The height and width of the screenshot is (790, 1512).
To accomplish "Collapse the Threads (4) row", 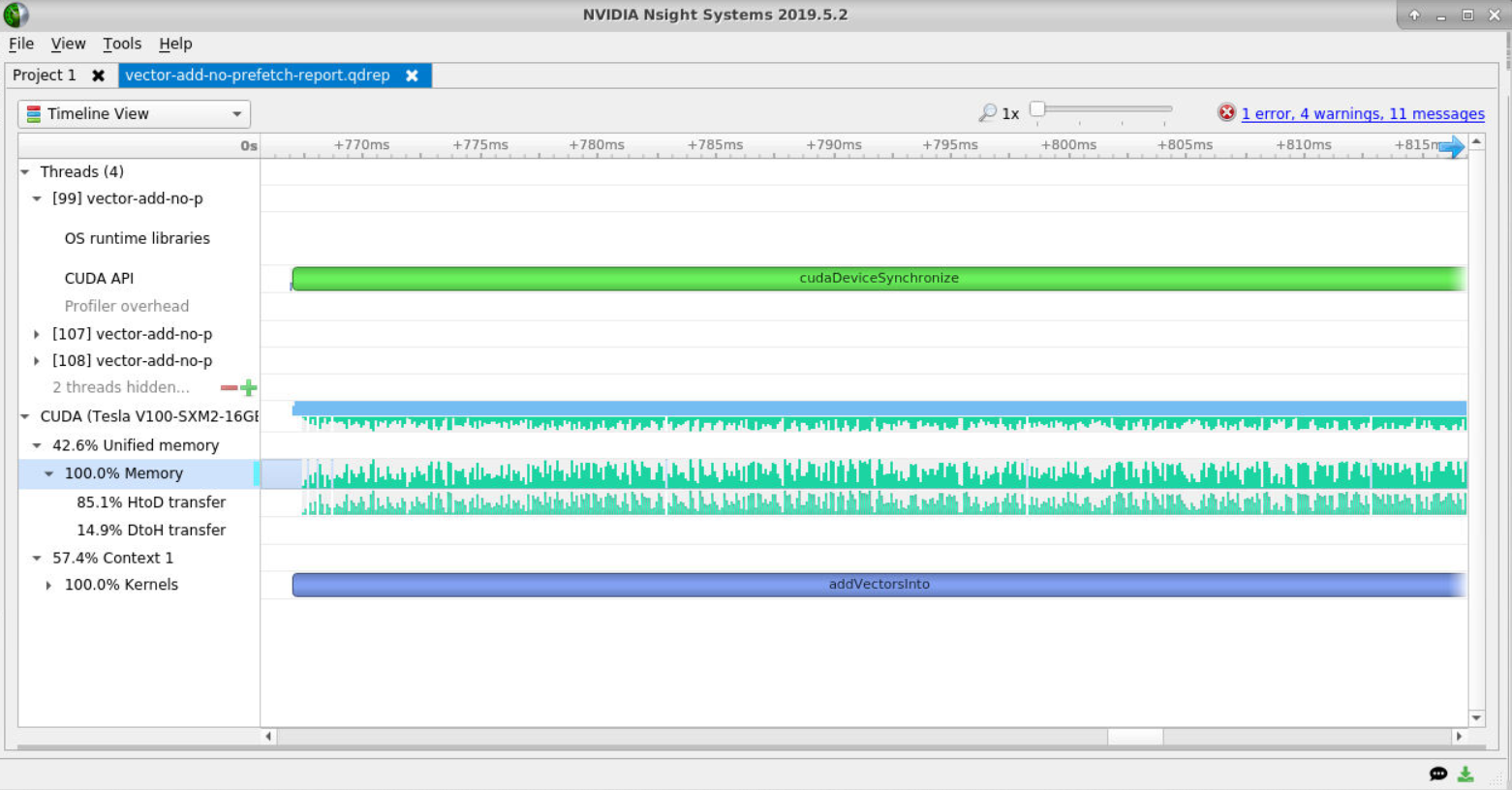I will (x=25, y=171).
